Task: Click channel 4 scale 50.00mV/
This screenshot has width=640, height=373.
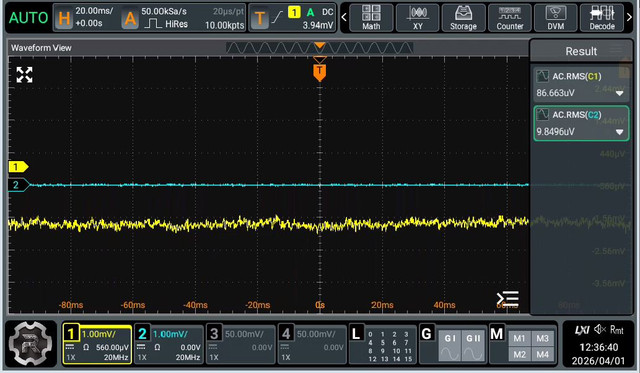Action: pyautogui.click(x=316, y=334)
